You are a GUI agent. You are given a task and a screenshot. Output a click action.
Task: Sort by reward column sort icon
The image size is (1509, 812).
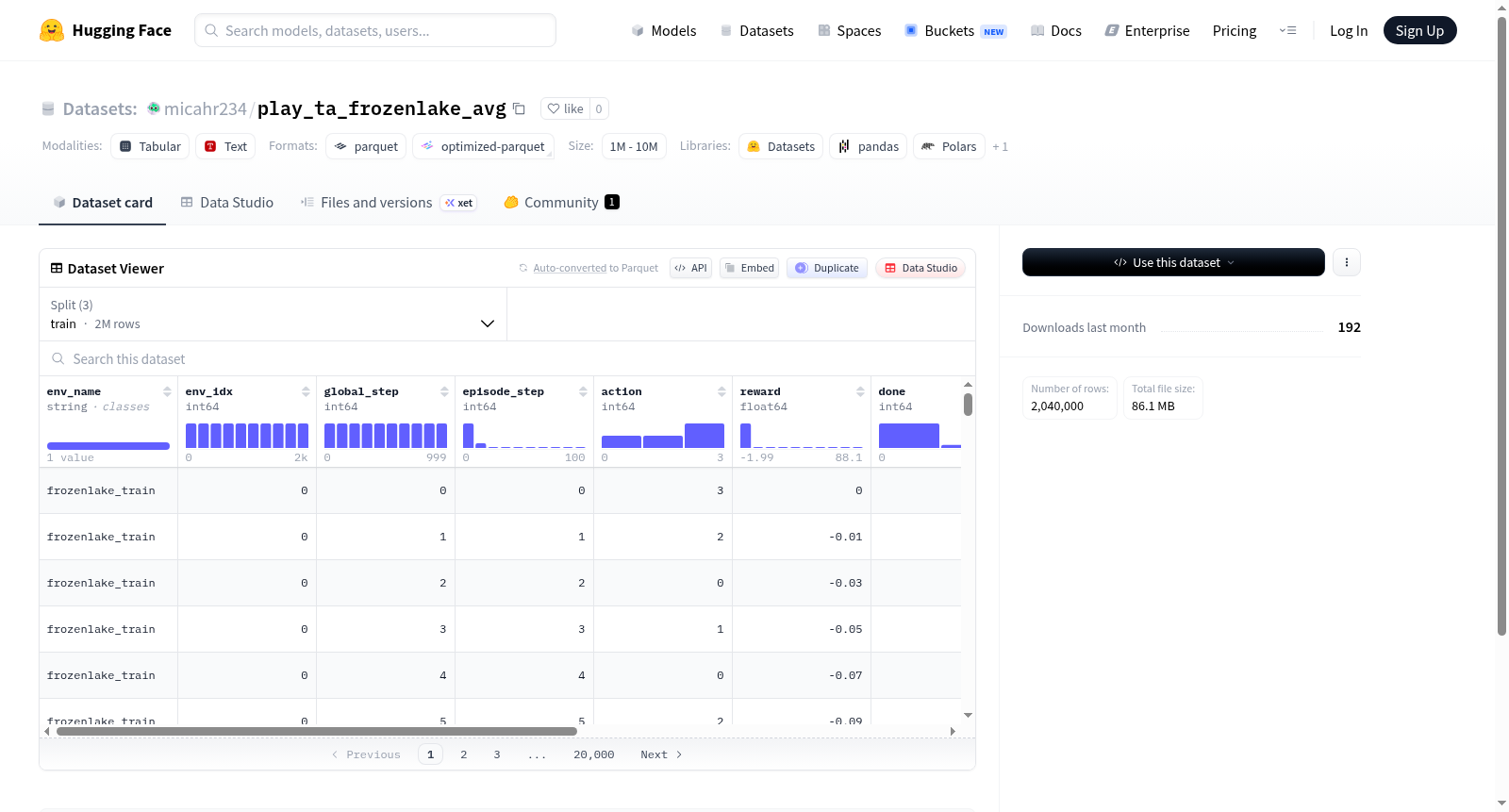[860, 391]
